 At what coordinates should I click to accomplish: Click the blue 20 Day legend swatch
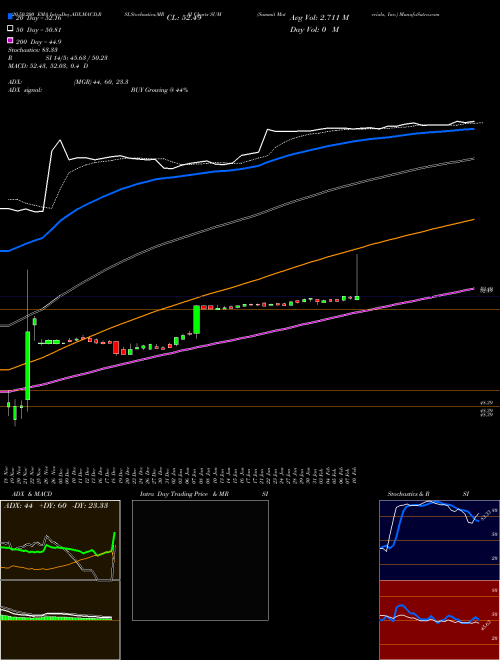tap(10, 17)
